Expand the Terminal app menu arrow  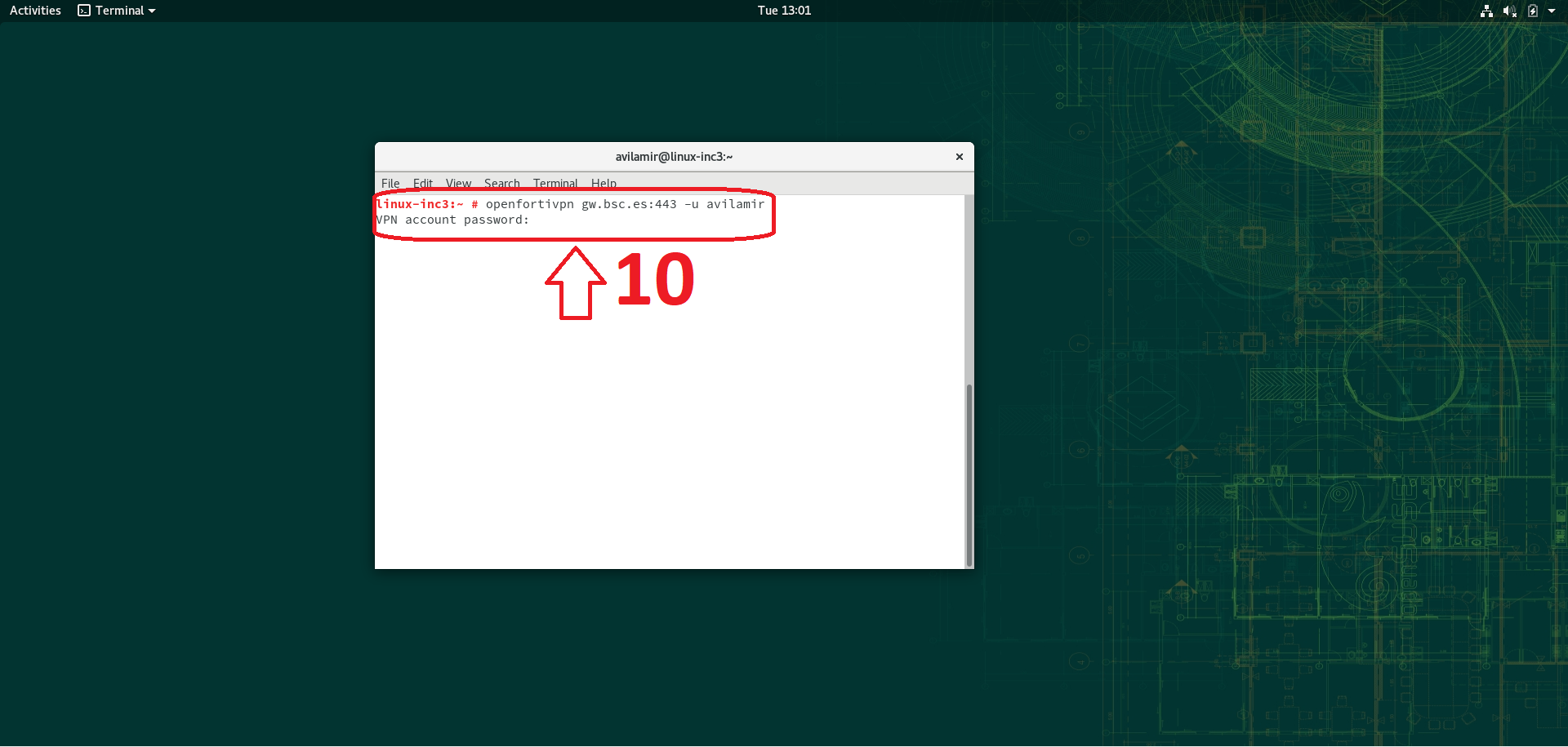pyautogui.click(x=152, y=11)
